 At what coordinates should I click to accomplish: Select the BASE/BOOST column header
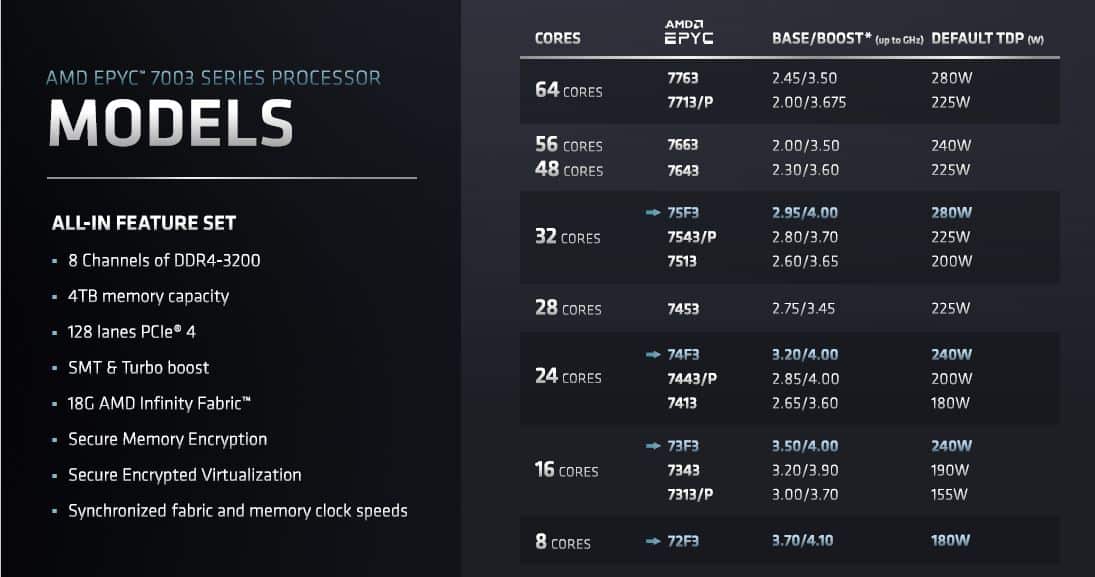point(847,38)
